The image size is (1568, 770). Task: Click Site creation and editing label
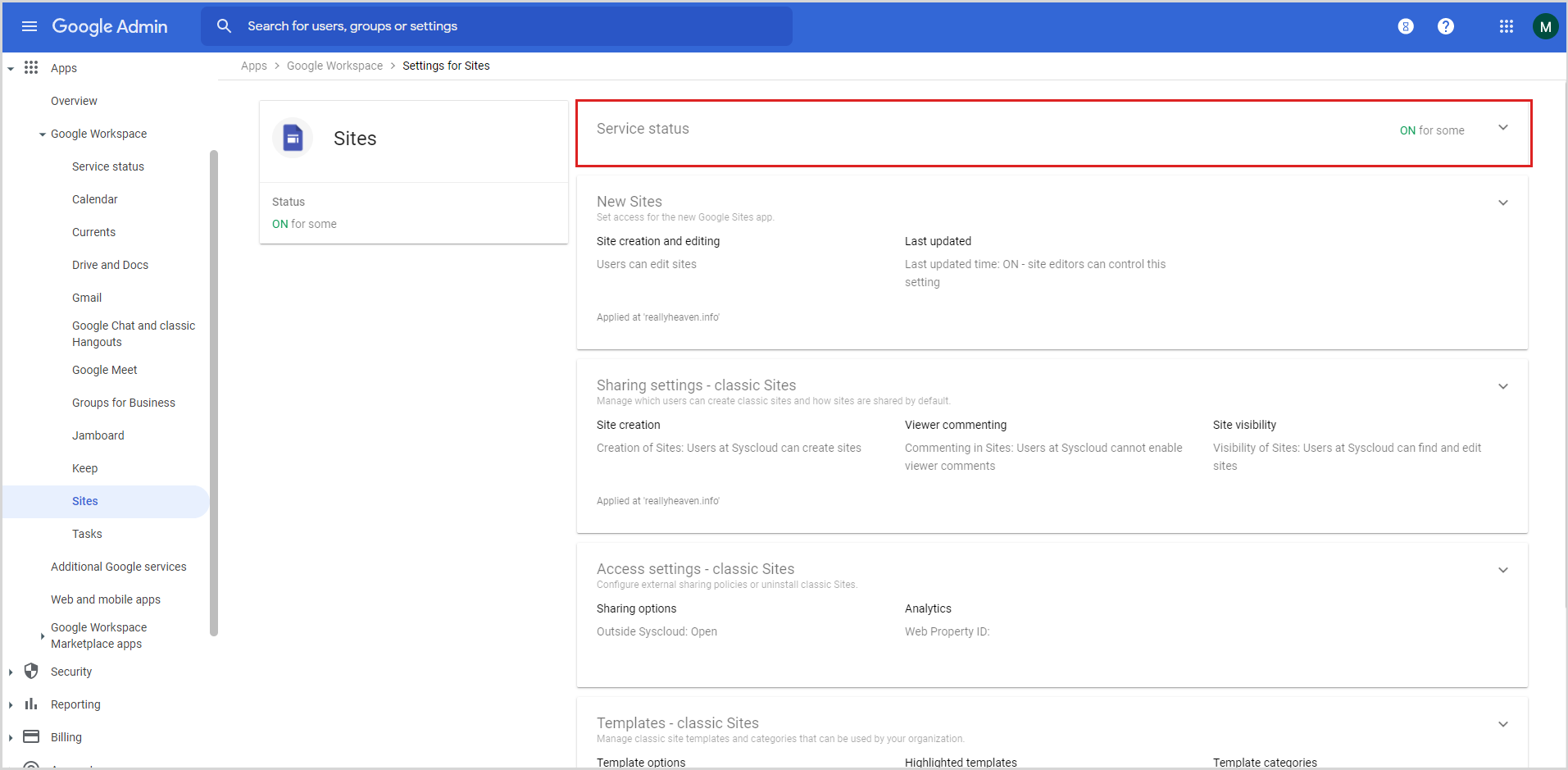coord(658,241)
